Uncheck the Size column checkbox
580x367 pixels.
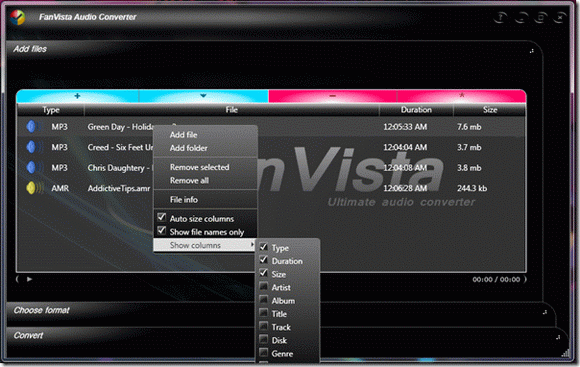[x=264, y=273]
